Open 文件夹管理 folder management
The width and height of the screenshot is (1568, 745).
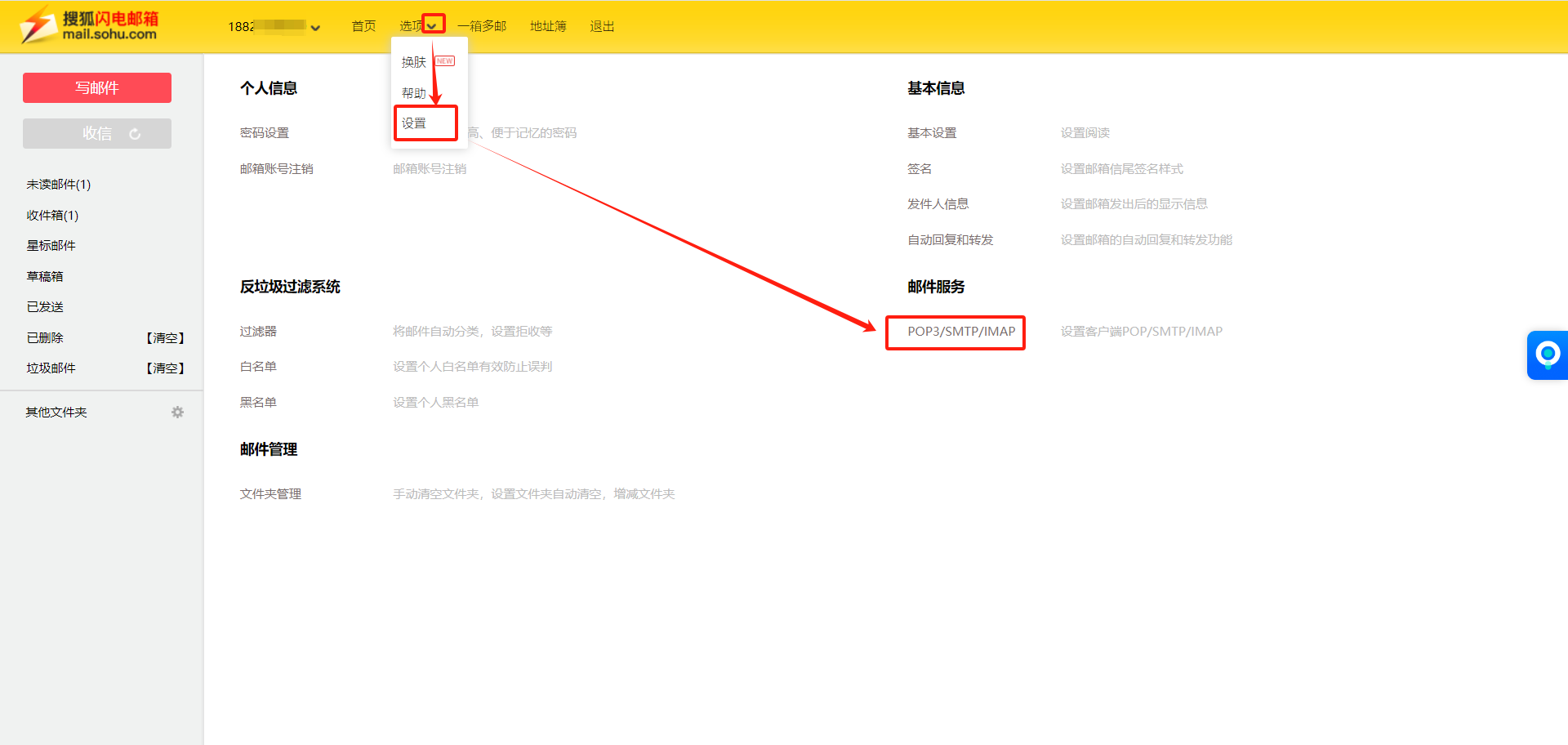click(x=270, y=494)
